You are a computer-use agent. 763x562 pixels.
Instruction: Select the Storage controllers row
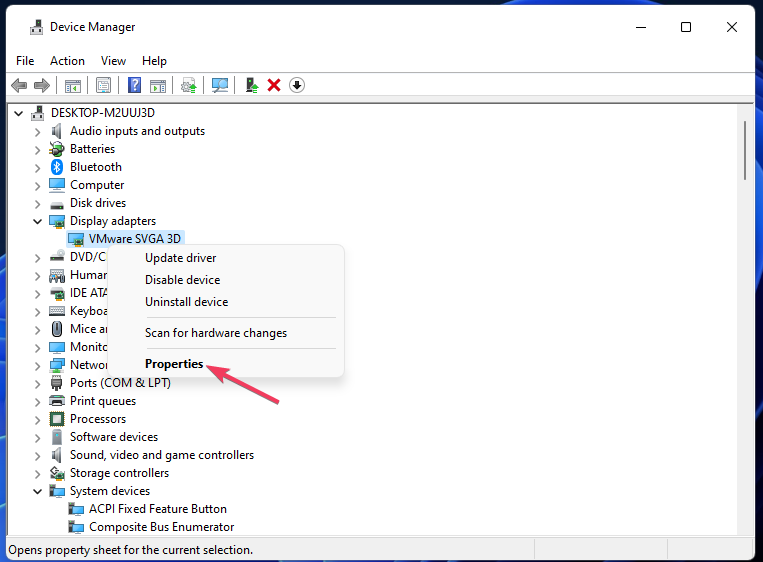click(119, 473)
